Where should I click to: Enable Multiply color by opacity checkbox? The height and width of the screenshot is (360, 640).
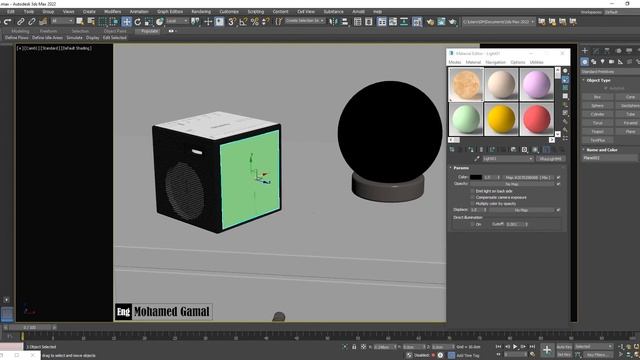pos(472,203)
